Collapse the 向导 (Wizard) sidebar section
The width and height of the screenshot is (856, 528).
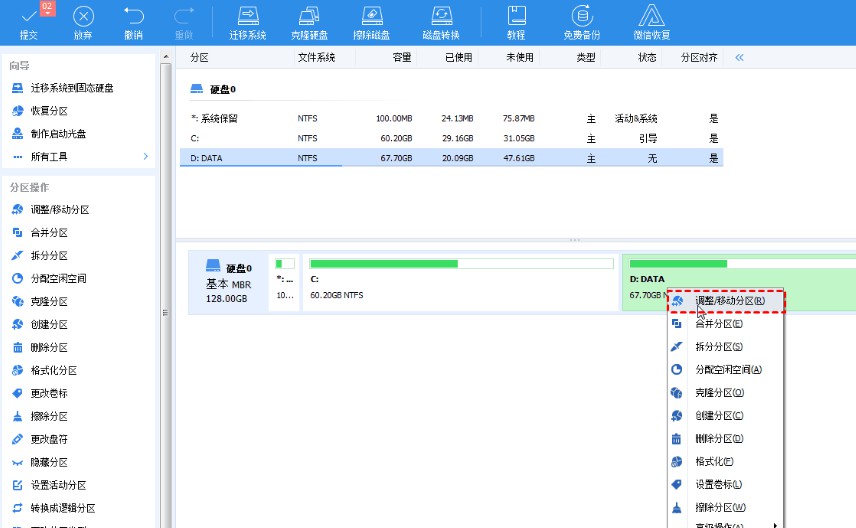point(20,65)
